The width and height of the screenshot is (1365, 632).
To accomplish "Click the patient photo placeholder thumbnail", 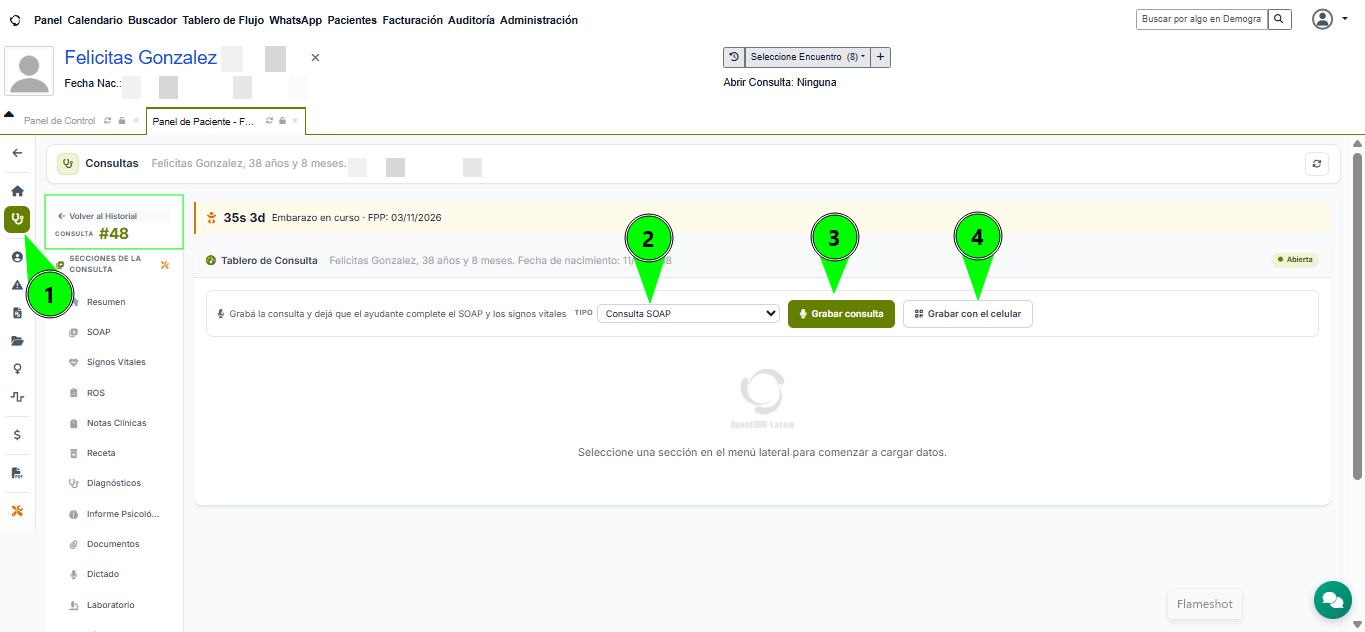I will 29,71.
